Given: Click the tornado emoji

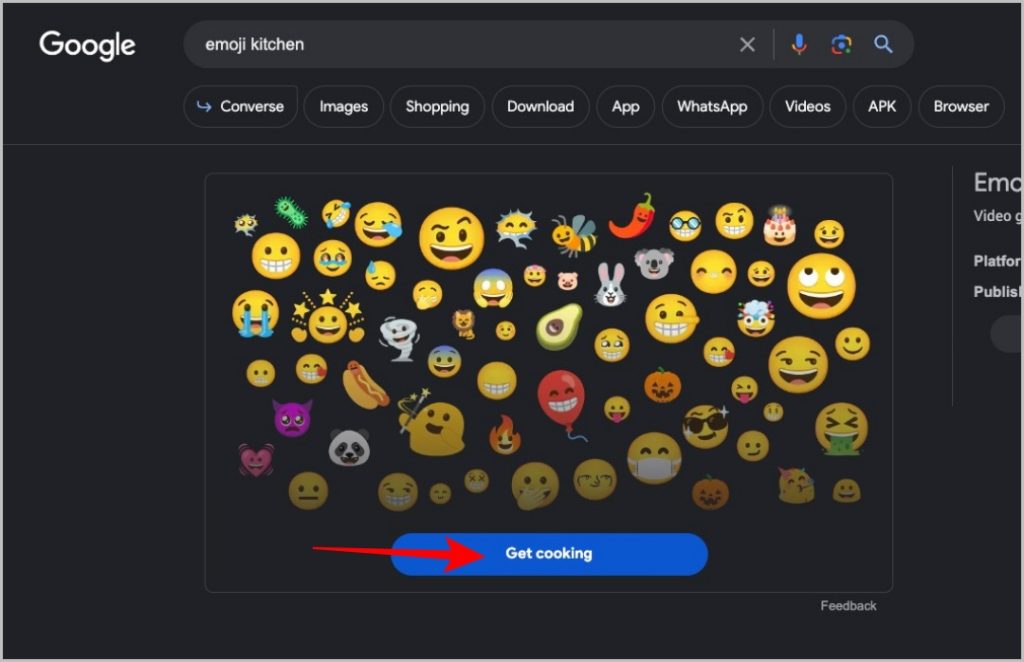Looking at the screenshot, I should coord(398,338).
